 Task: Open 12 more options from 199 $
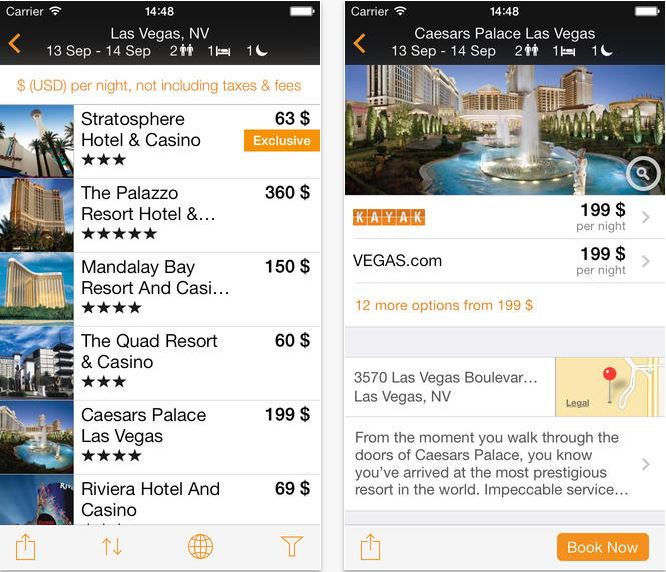(x=444, y=305)
